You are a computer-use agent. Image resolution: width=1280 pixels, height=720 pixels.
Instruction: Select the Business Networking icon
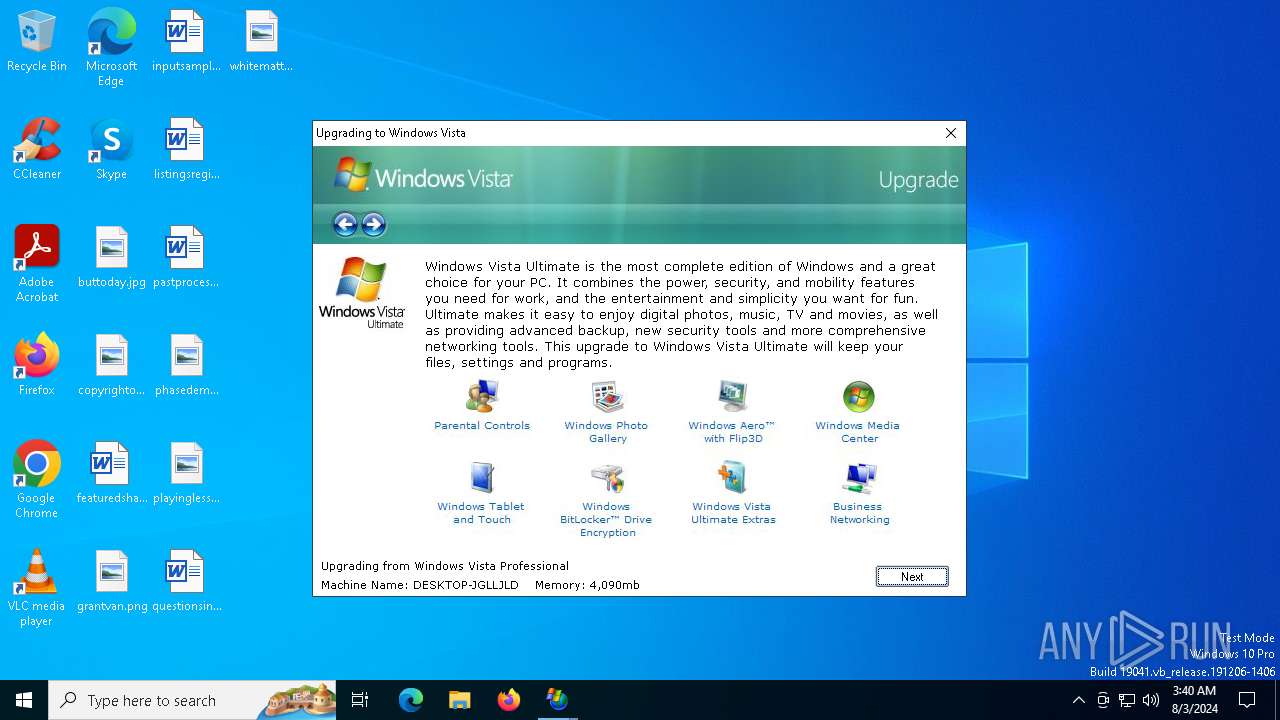click(859, 477)
